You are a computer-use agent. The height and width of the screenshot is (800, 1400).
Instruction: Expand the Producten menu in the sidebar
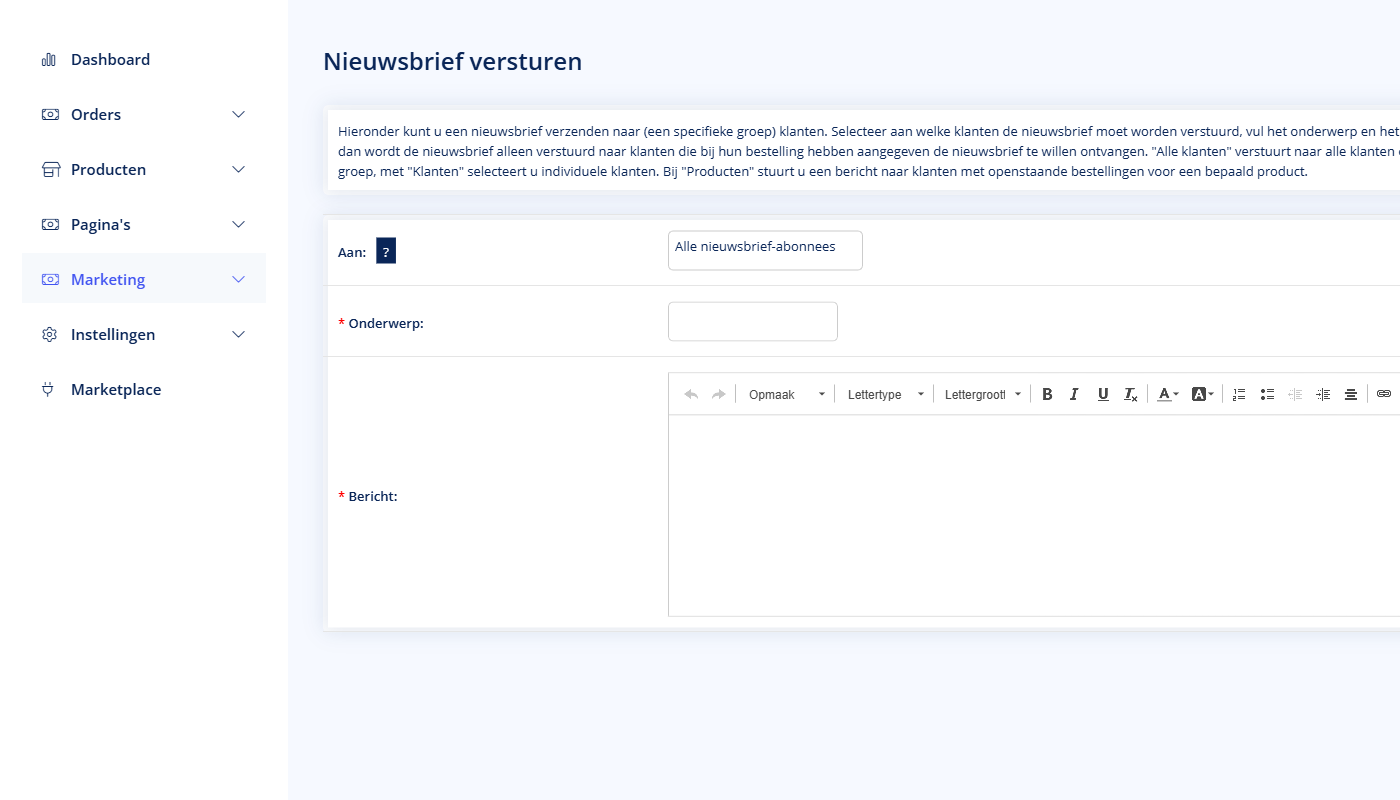coord(108,169)
